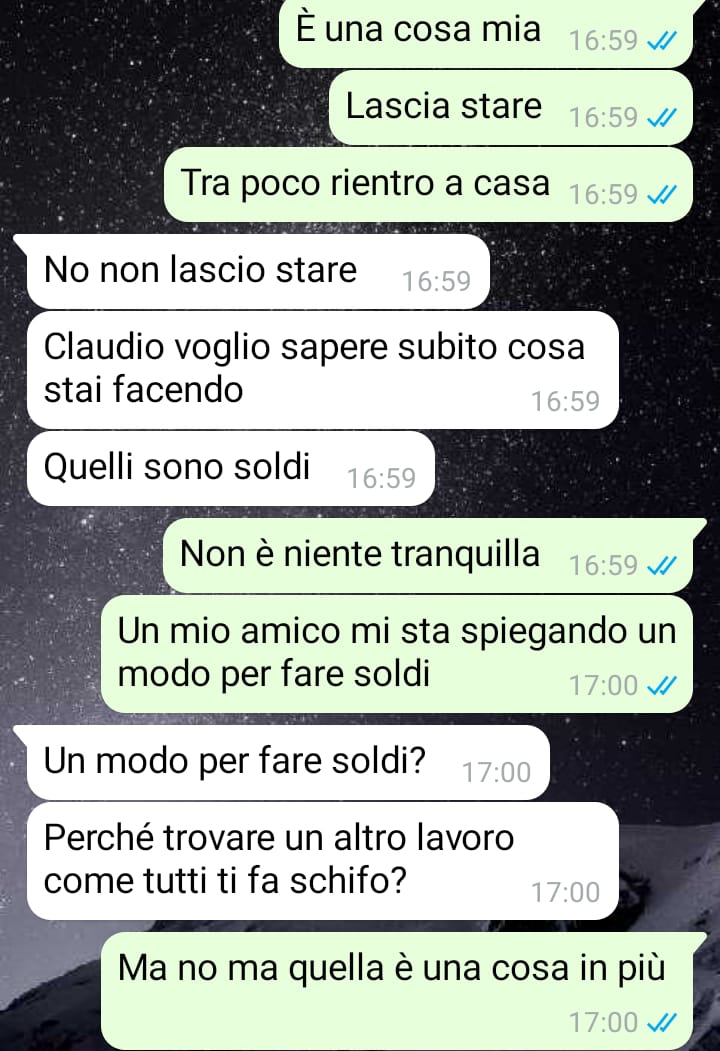Screen dimensions: 720x1051
Task: Select the 'No non lascio stare' message
Action: coord(258,271)
